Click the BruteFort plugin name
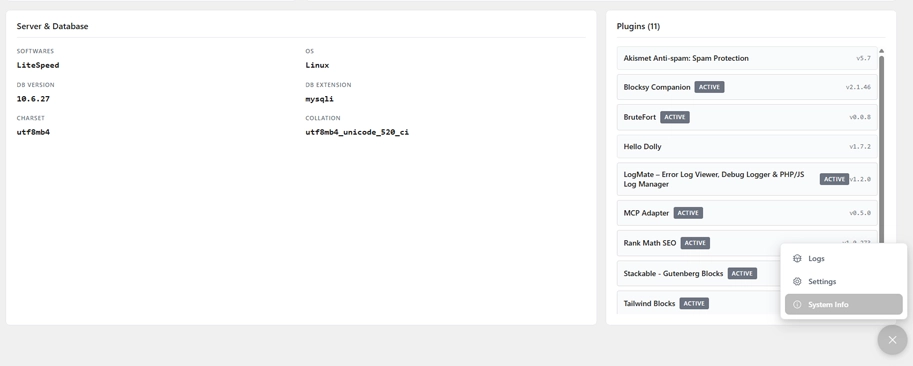913x366 pixels. [639, 117]
